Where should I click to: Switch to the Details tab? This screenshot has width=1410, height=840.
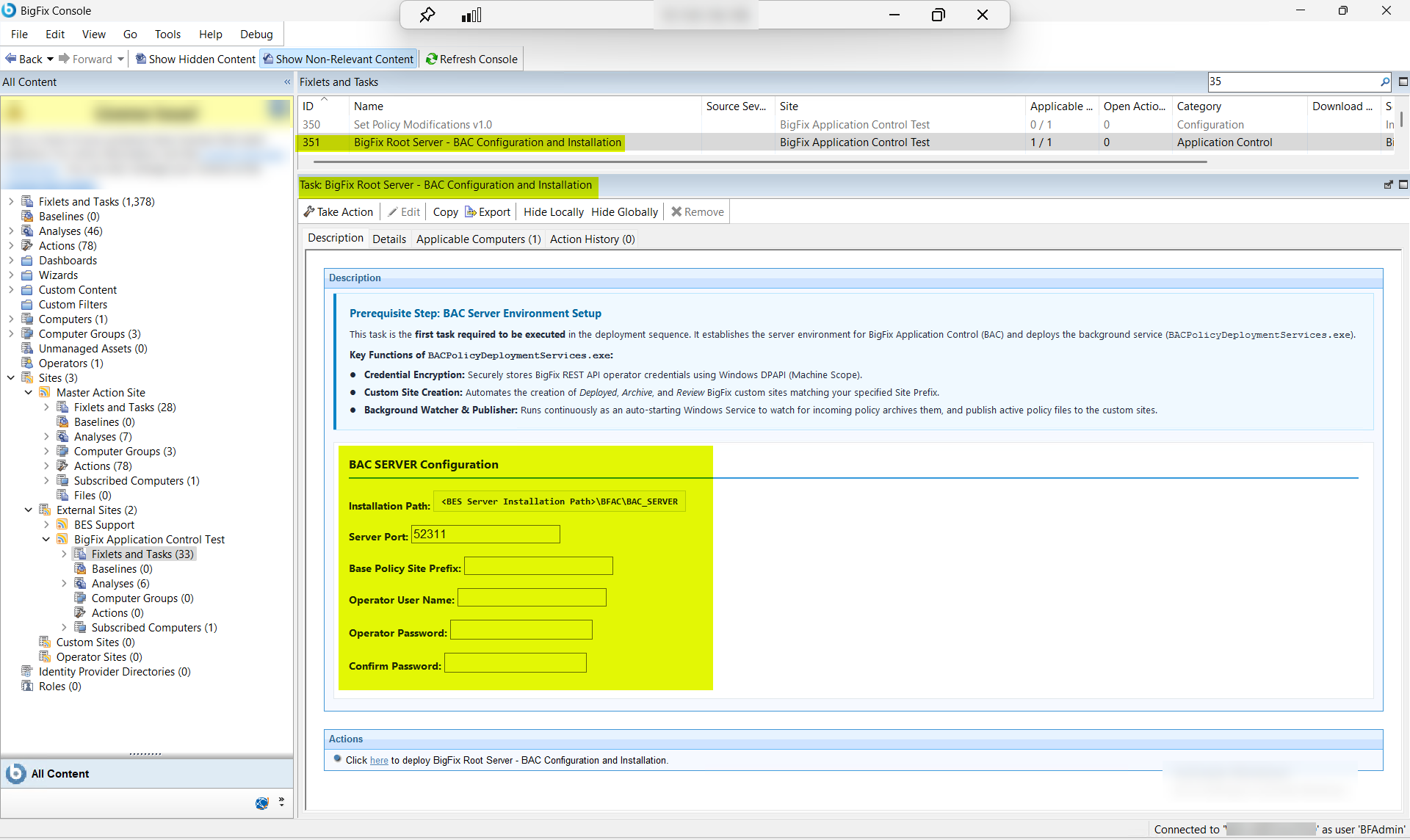tap(389, 239)
